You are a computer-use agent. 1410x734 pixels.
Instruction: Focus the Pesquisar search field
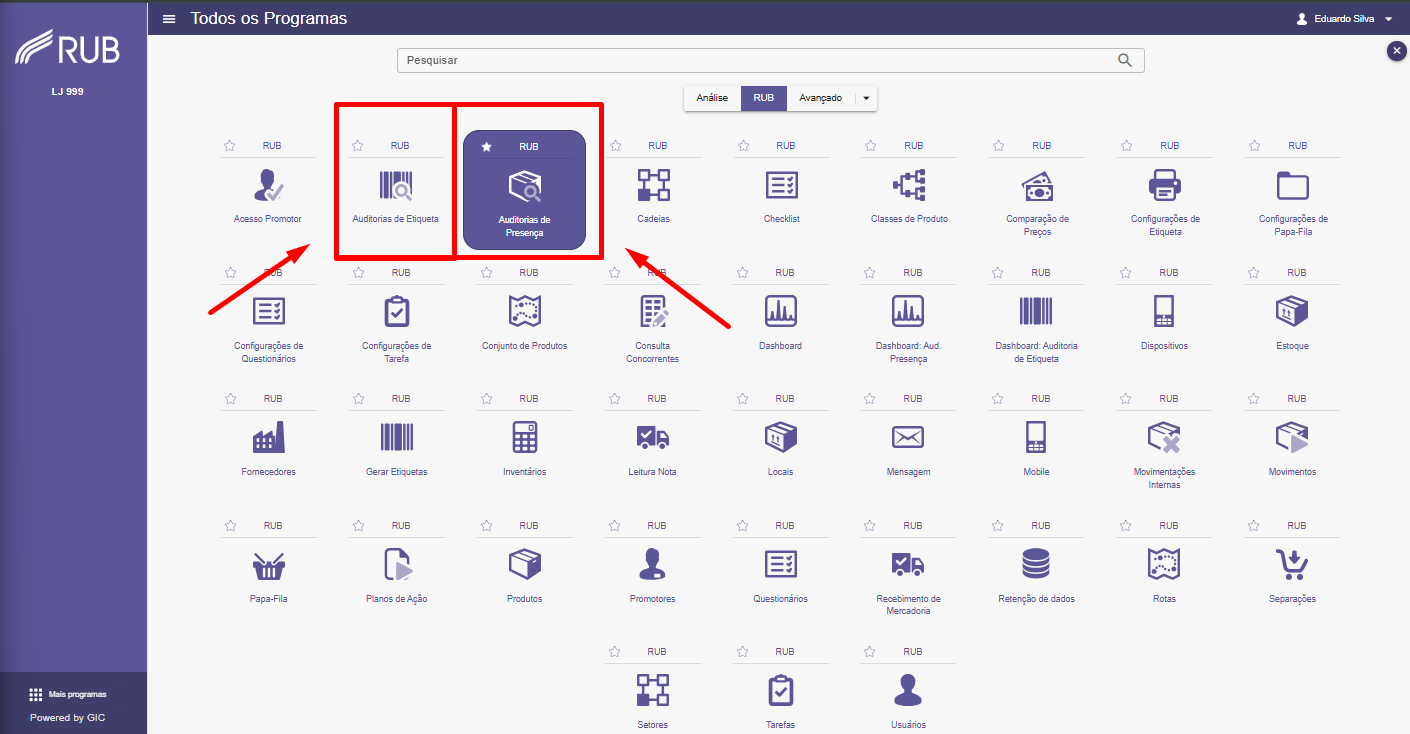[758, 60]
